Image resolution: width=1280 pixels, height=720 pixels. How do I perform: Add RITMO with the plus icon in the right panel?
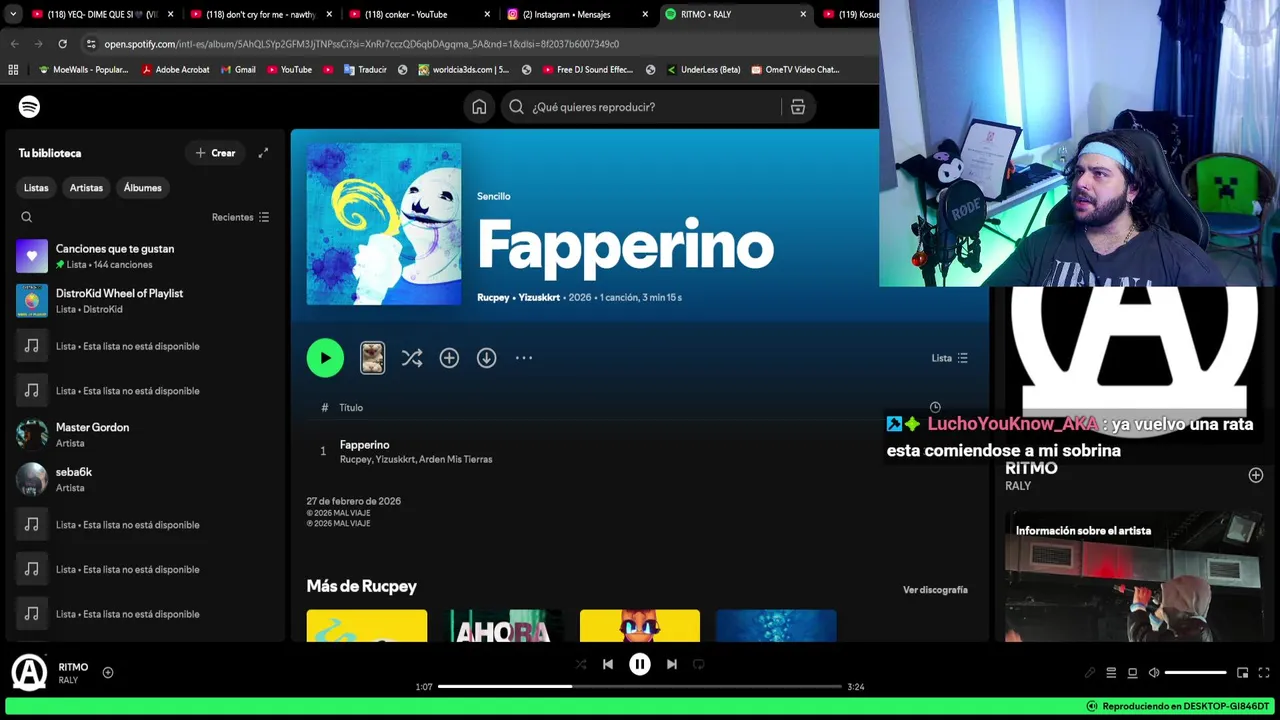point(1256,476)
